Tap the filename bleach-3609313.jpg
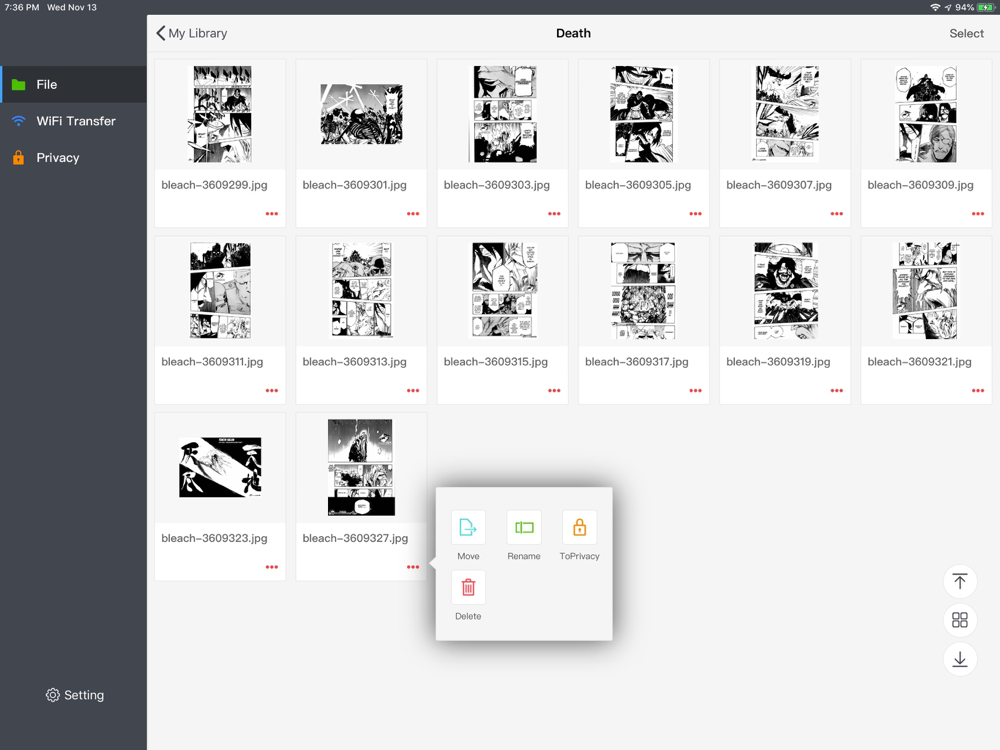Screen dimensions: 1000x750 [355, 362]
